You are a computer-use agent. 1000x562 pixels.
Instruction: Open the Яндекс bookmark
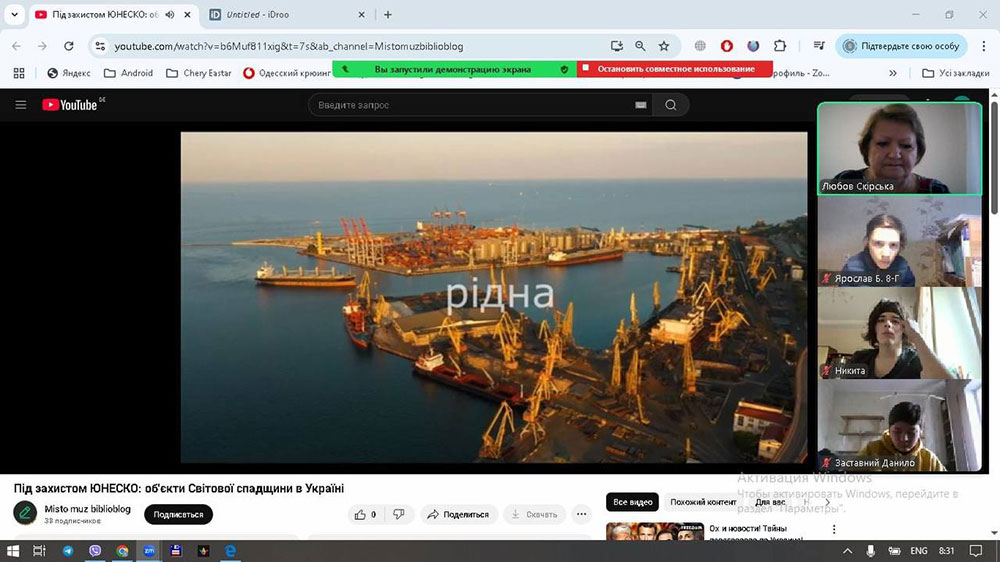[x=69, y=73]
